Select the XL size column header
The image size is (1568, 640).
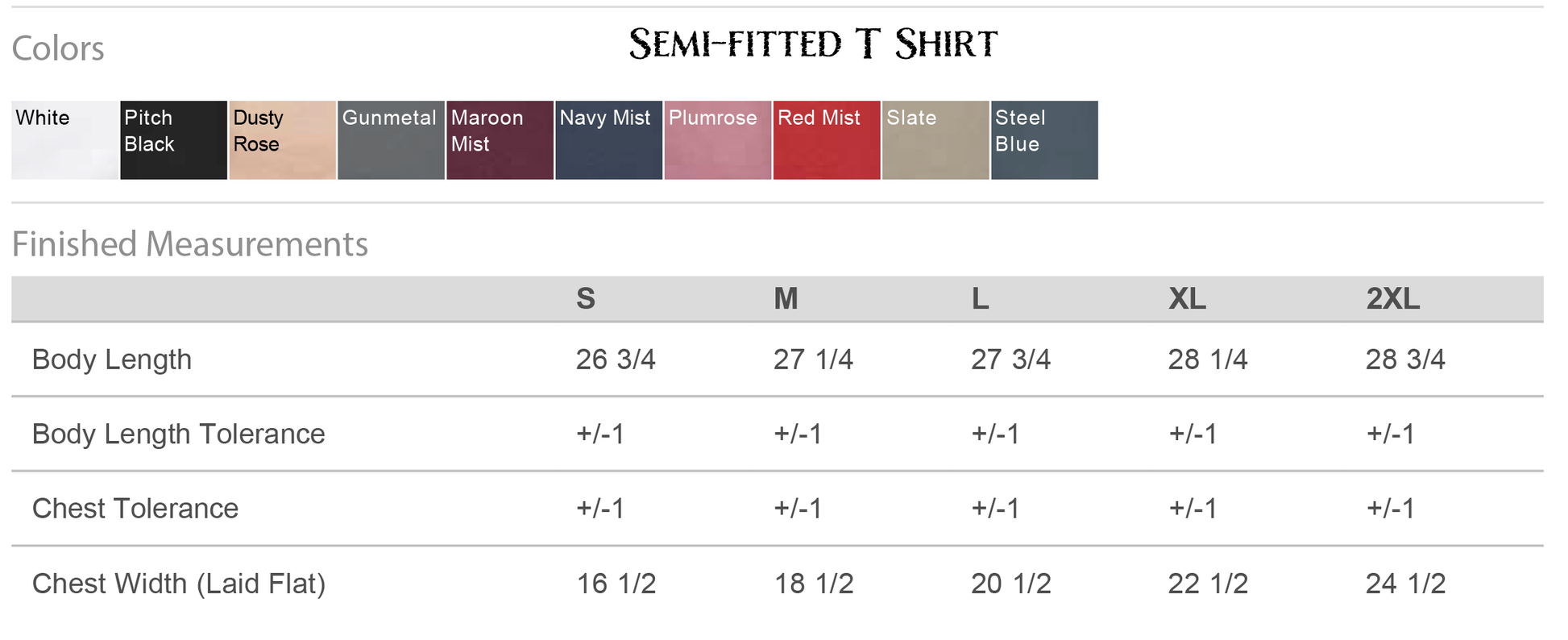[x=1187, y=299]
